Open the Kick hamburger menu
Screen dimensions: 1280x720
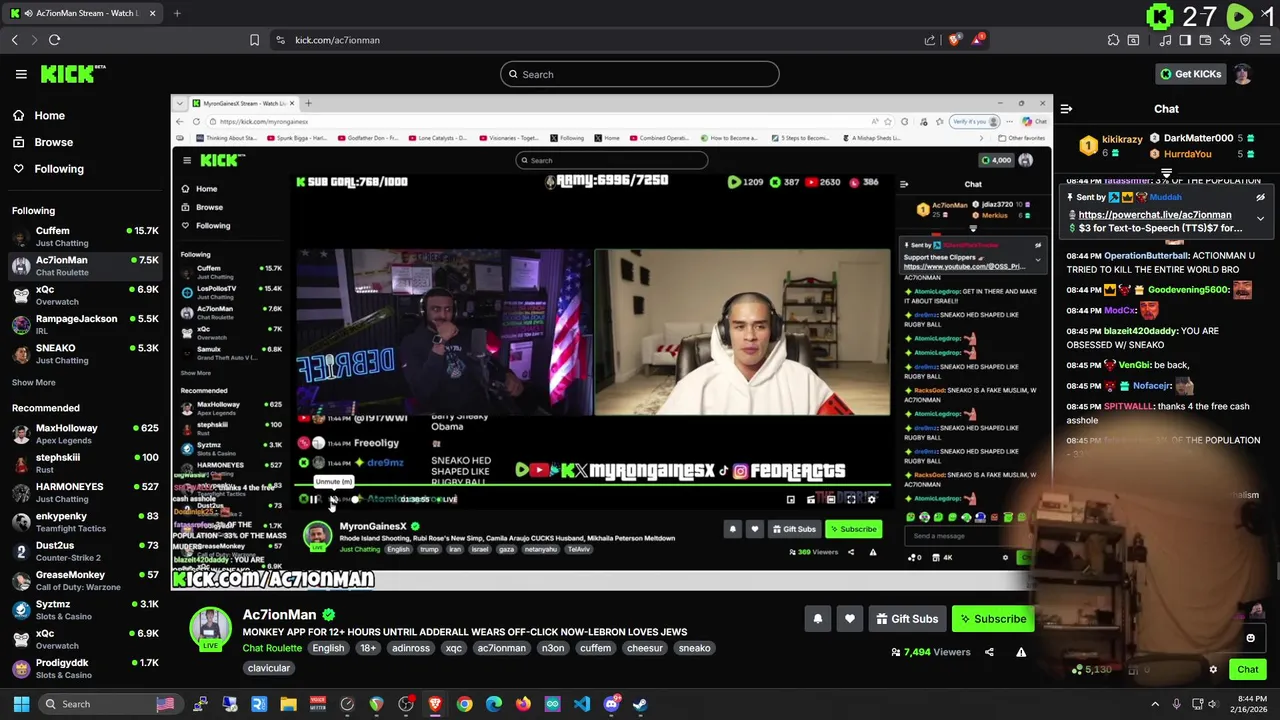(21, 74)
